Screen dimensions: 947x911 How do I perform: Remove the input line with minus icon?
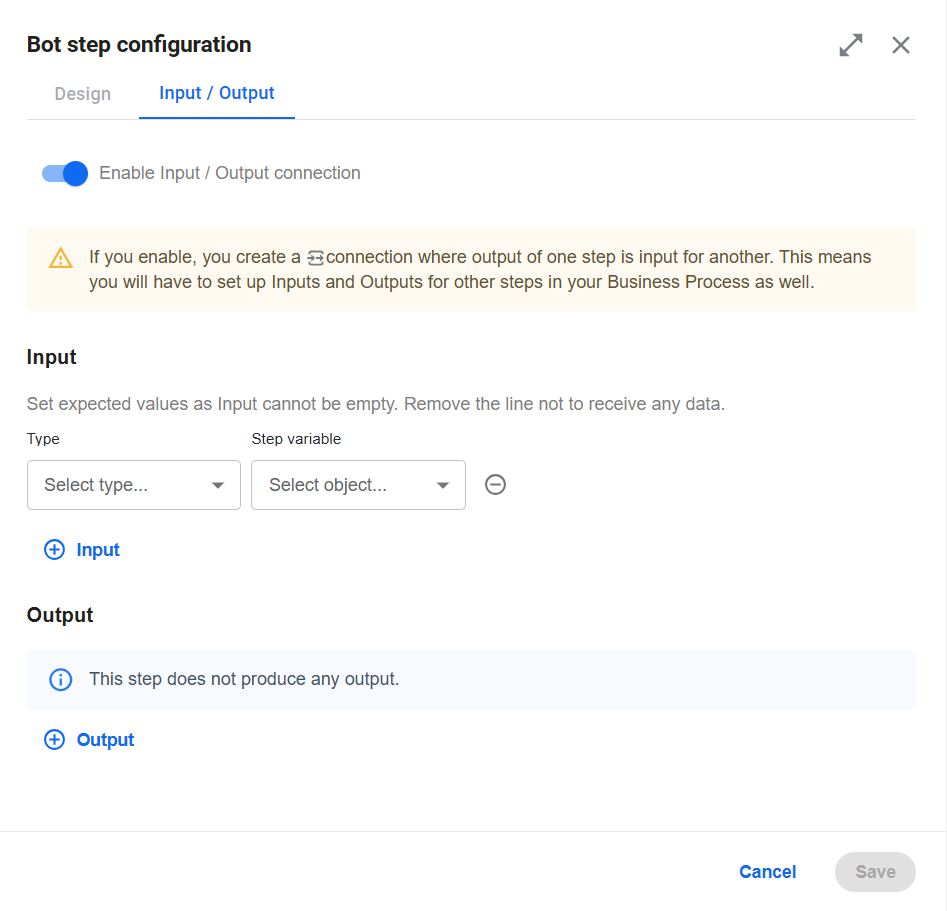tap(495, 484)
